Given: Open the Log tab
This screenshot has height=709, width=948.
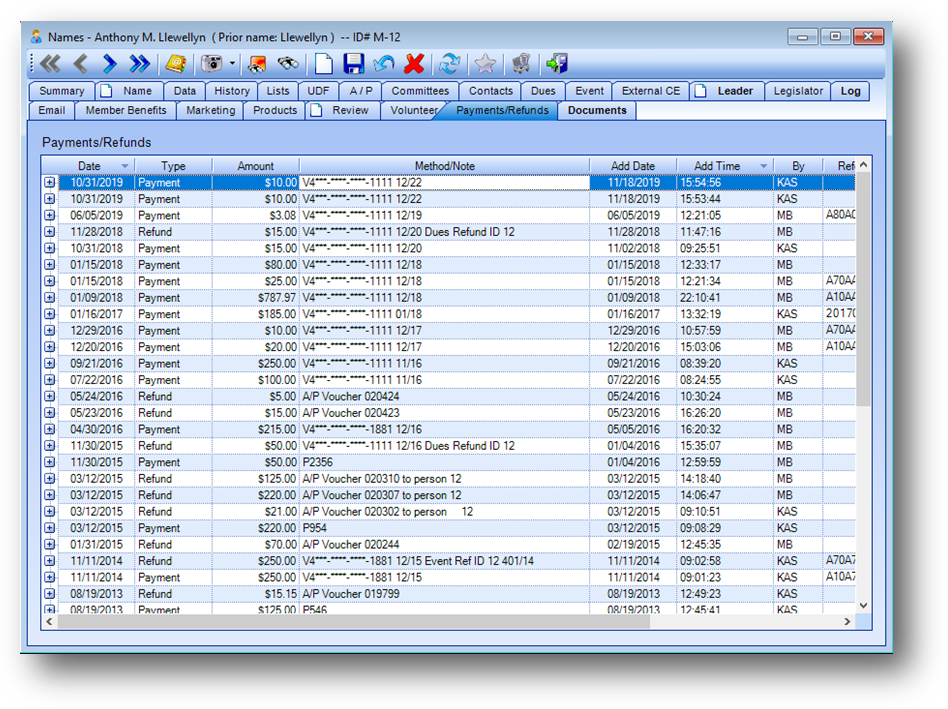Looking at the screenshot, I should 850,91.
